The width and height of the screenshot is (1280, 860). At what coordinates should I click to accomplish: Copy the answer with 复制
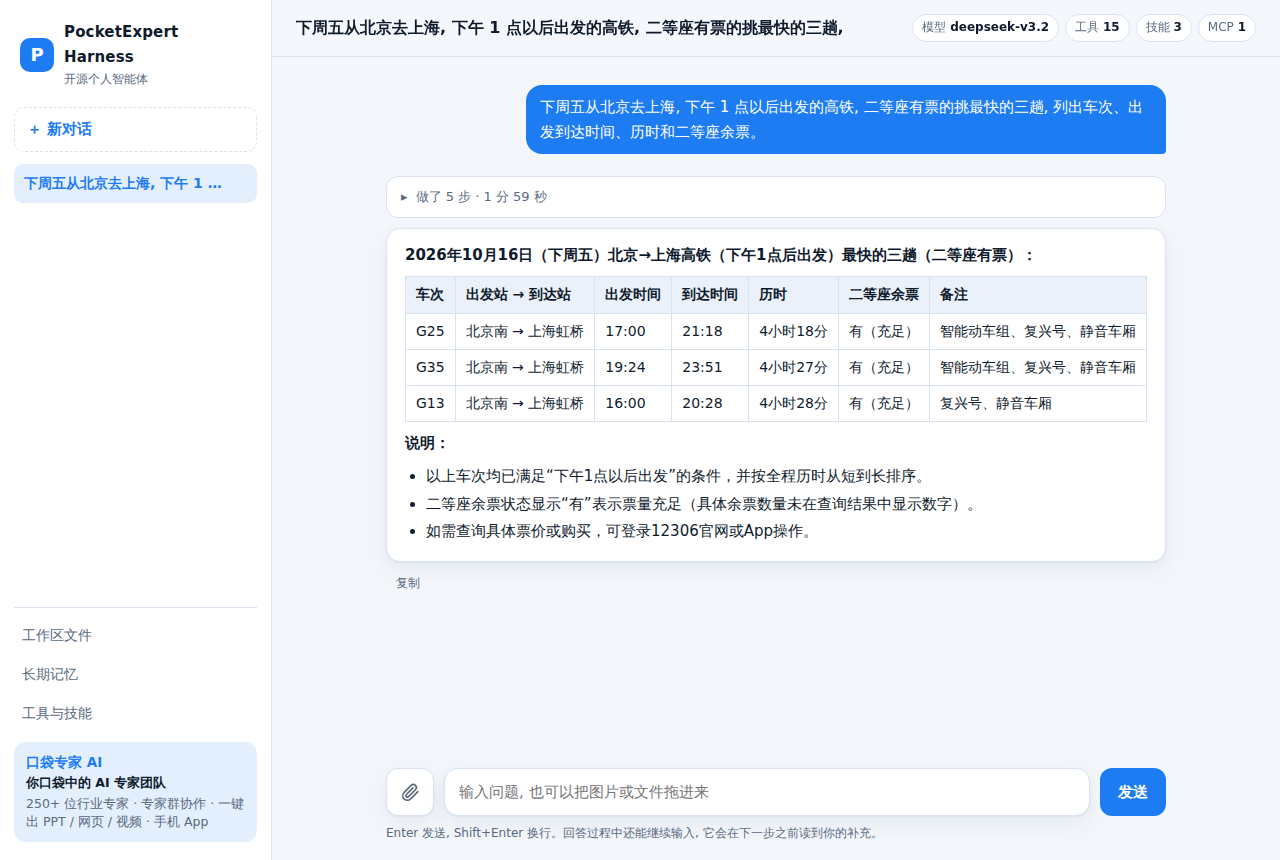click(408, 583)
